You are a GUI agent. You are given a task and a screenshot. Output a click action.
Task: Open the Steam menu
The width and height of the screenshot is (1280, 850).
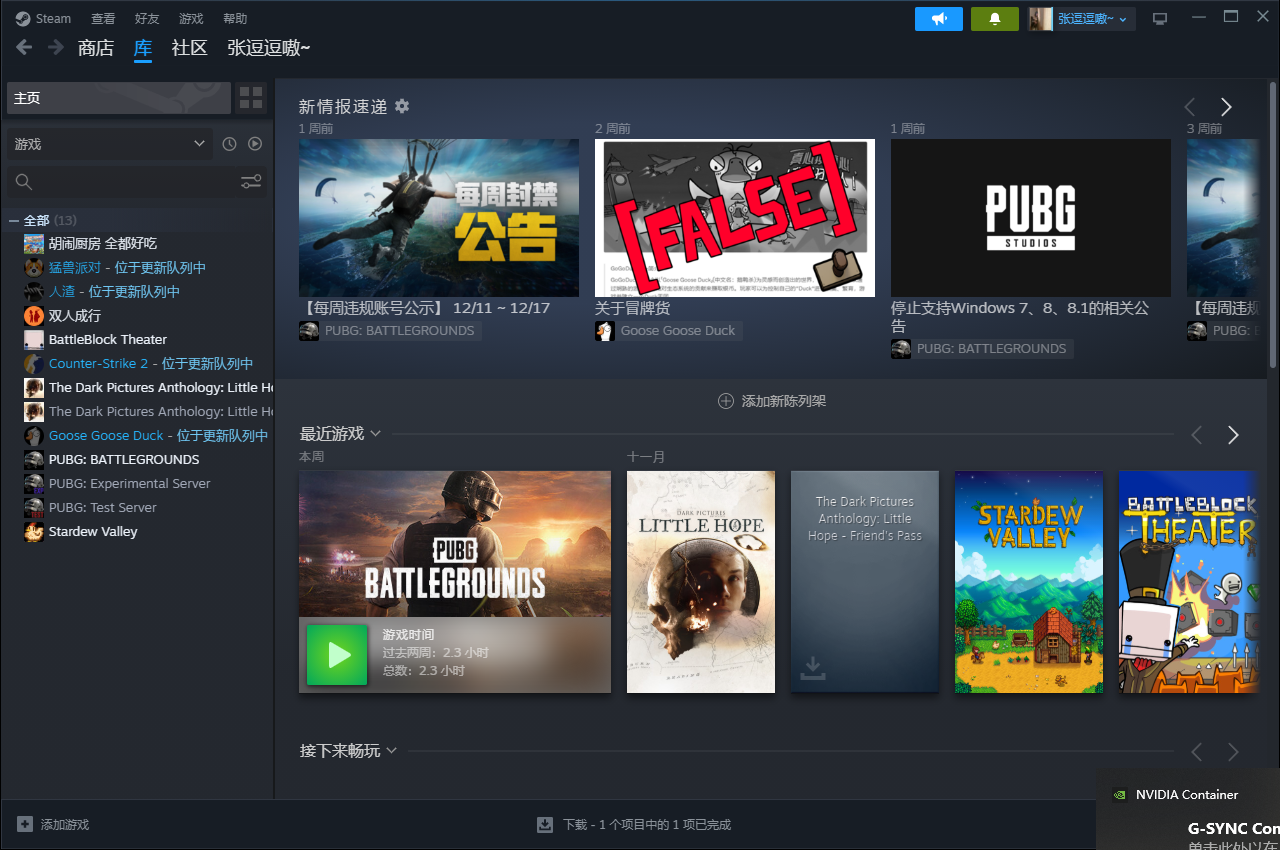(x=44, y=19)
